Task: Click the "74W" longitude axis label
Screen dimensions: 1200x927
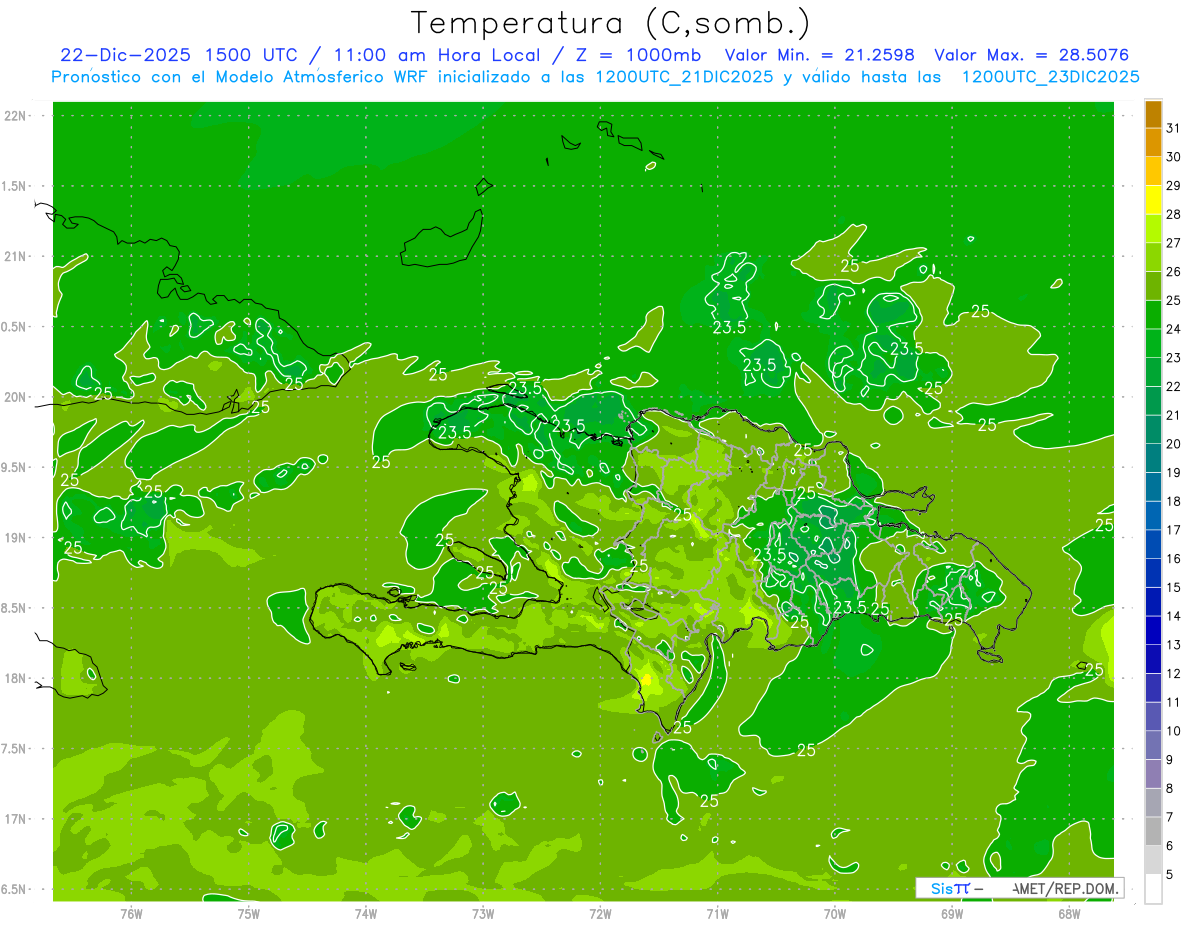Action: click(366, 914)
